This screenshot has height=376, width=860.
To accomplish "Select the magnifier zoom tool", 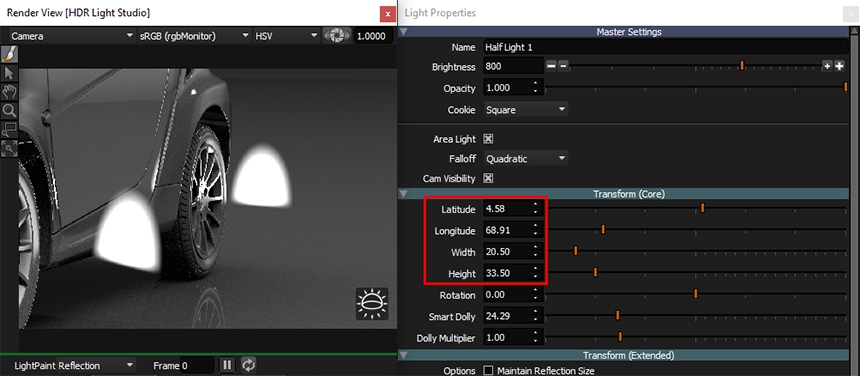I will click(9, 111).
